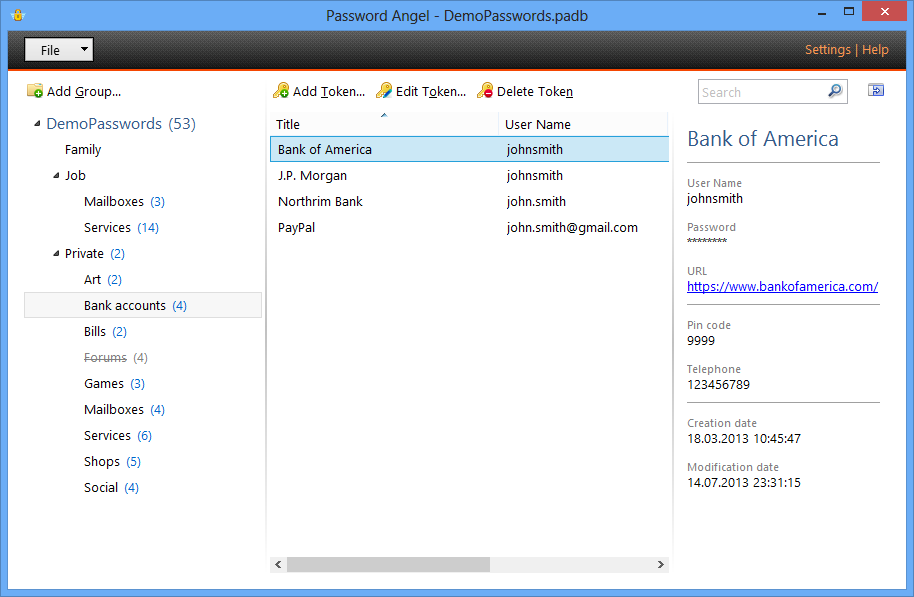Select the Art (2) group
The width and height of the screenshot is (914, 597).
click(103, 280)
